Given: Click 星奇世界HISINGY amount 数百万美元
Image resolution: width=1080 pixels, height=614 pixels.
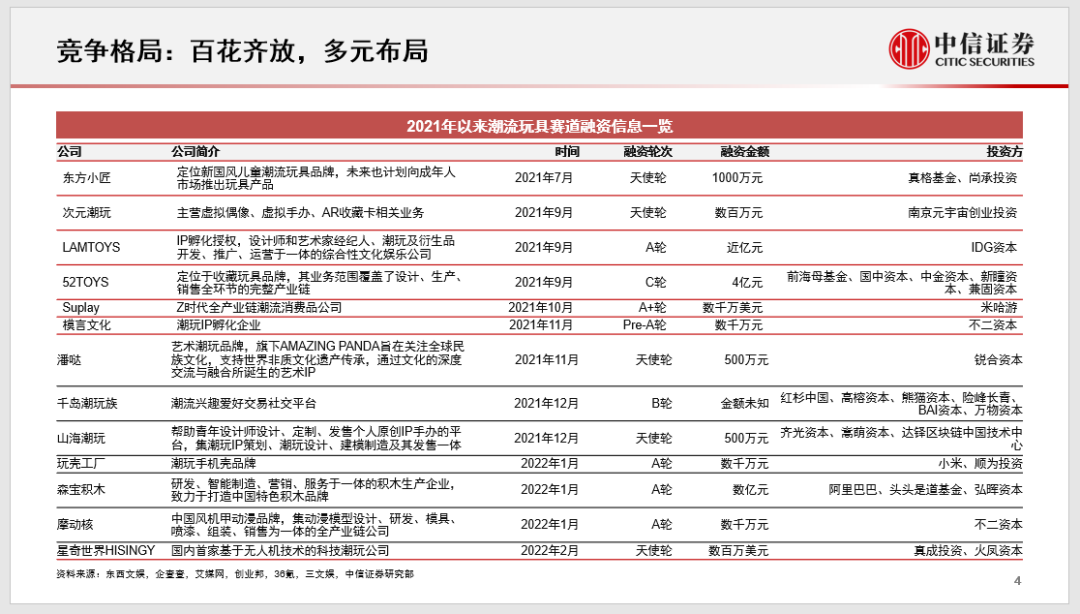Looking at the screenshot, I should [738, 551].
